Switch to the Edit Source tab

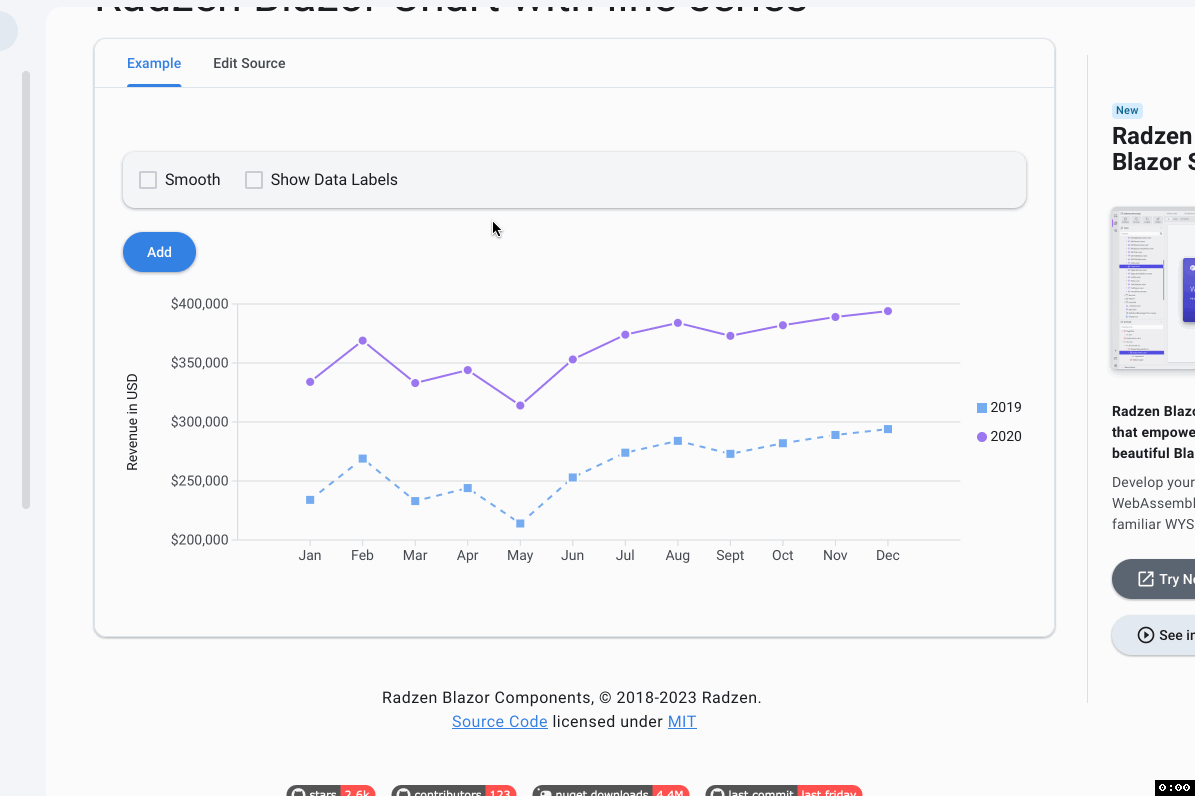(249, 63)
